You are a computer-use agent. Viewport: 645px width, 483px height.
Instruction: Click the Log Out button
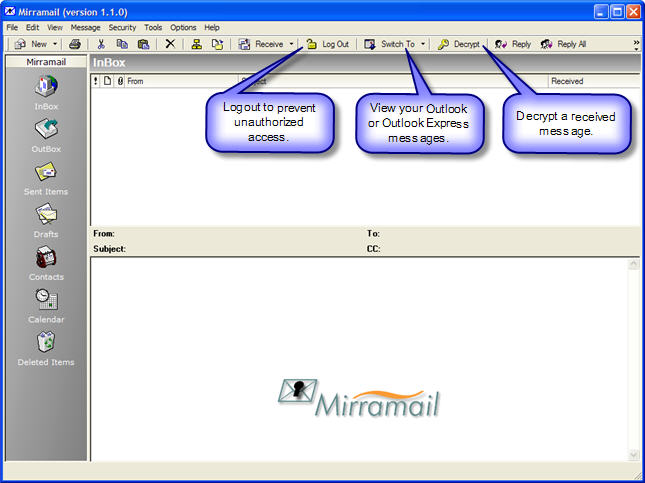tap(328, 44)
